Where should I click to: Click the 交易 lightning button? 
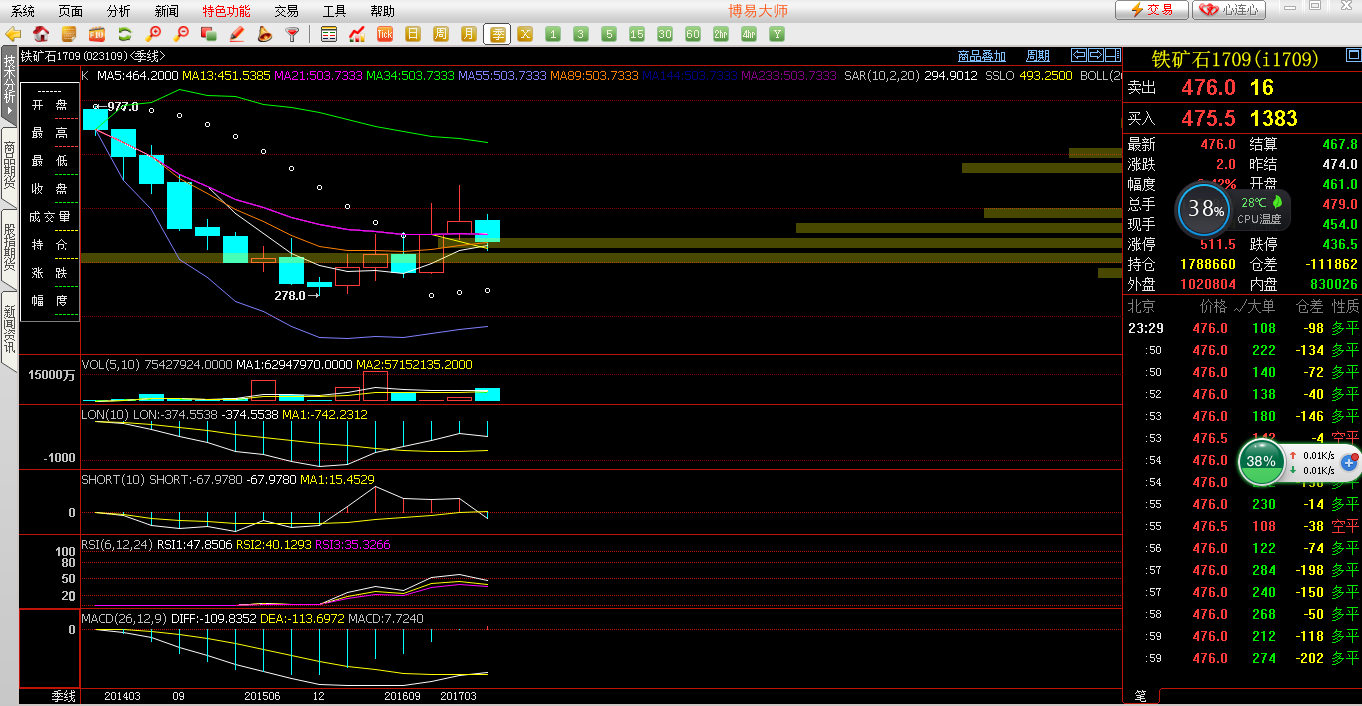[x=1152, y=10]
